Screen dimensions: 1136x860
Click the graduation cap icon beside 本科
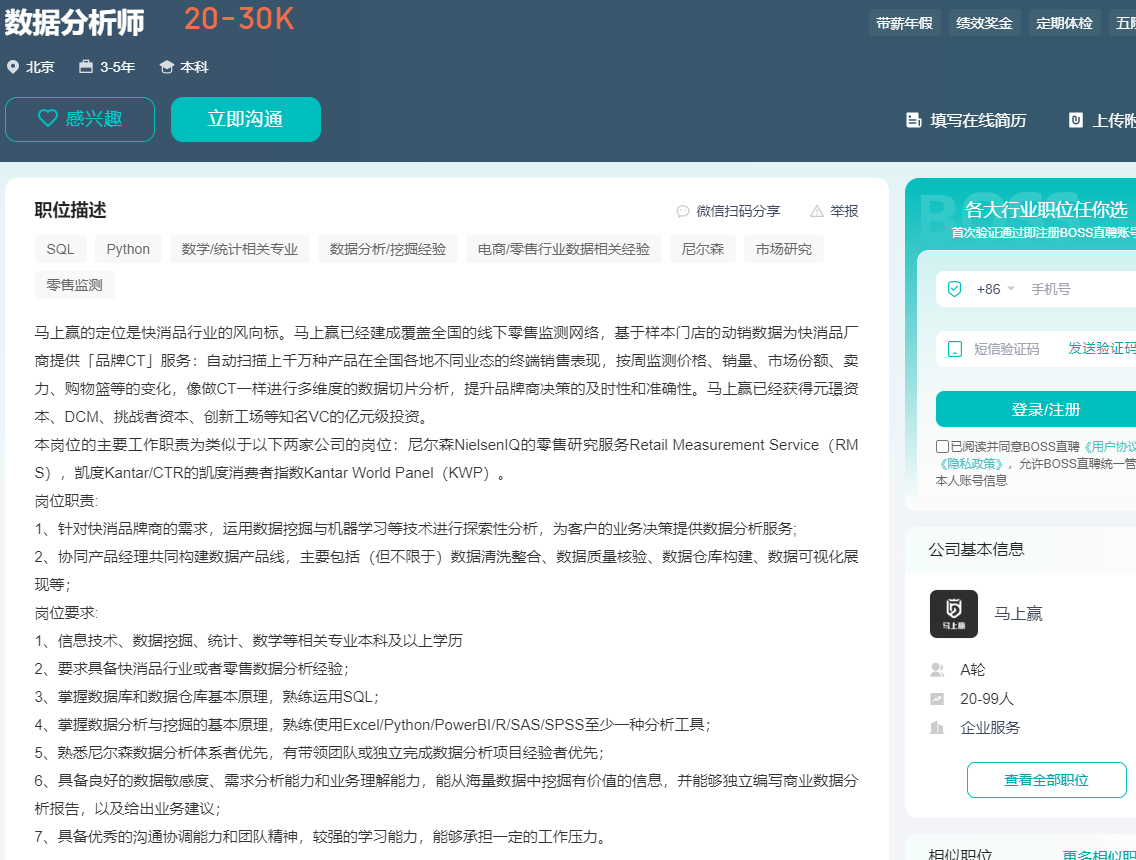coord(167,67)
